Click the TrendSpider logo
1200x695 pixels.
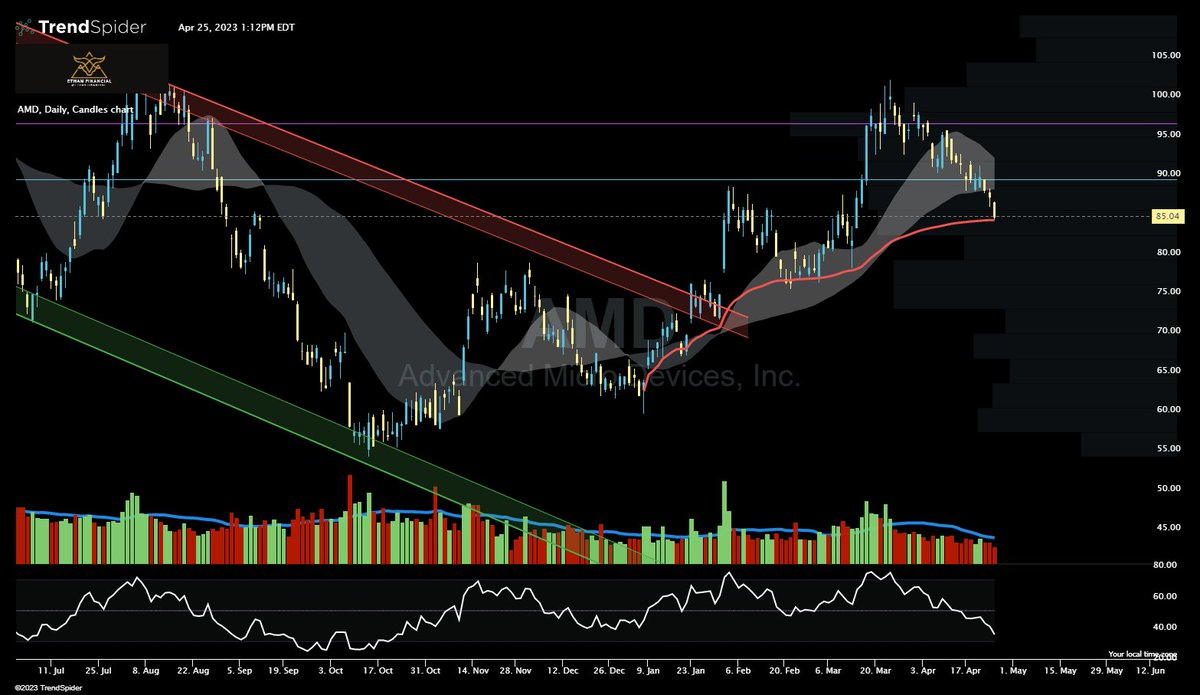point(83,26)
